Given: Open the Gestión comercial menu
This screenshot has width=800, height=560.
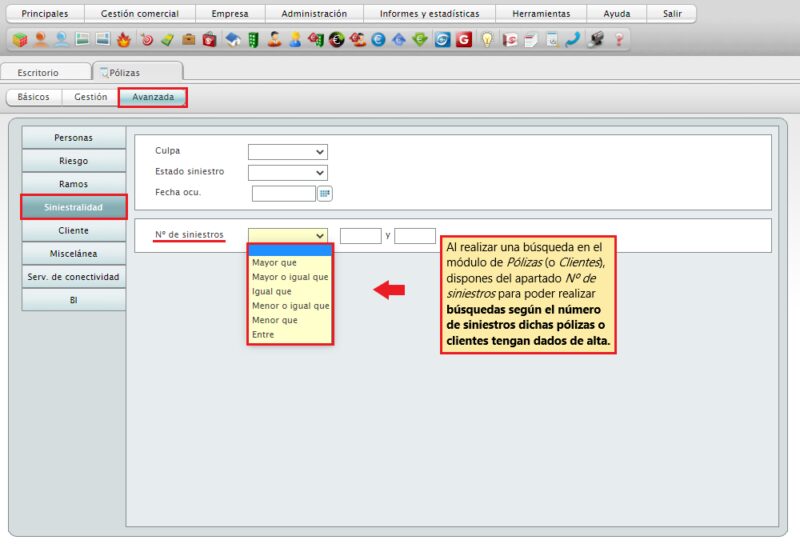Looking at the screenshot, I should pos(139,14).
